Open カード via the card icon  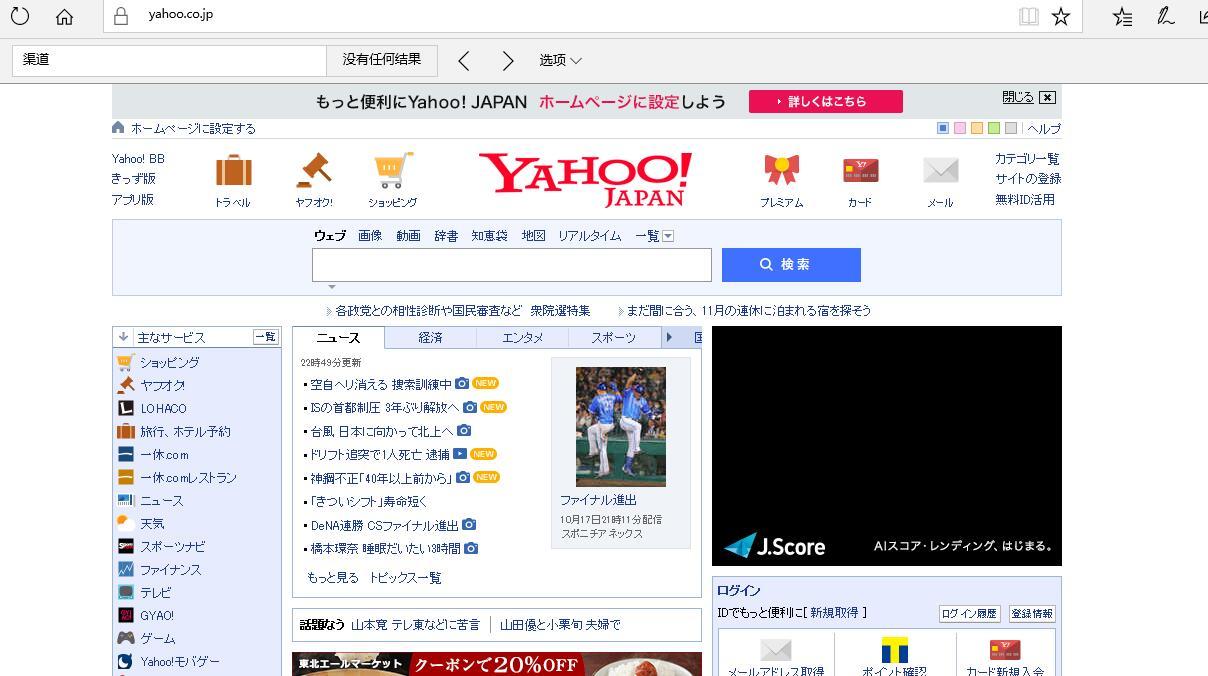860,172
